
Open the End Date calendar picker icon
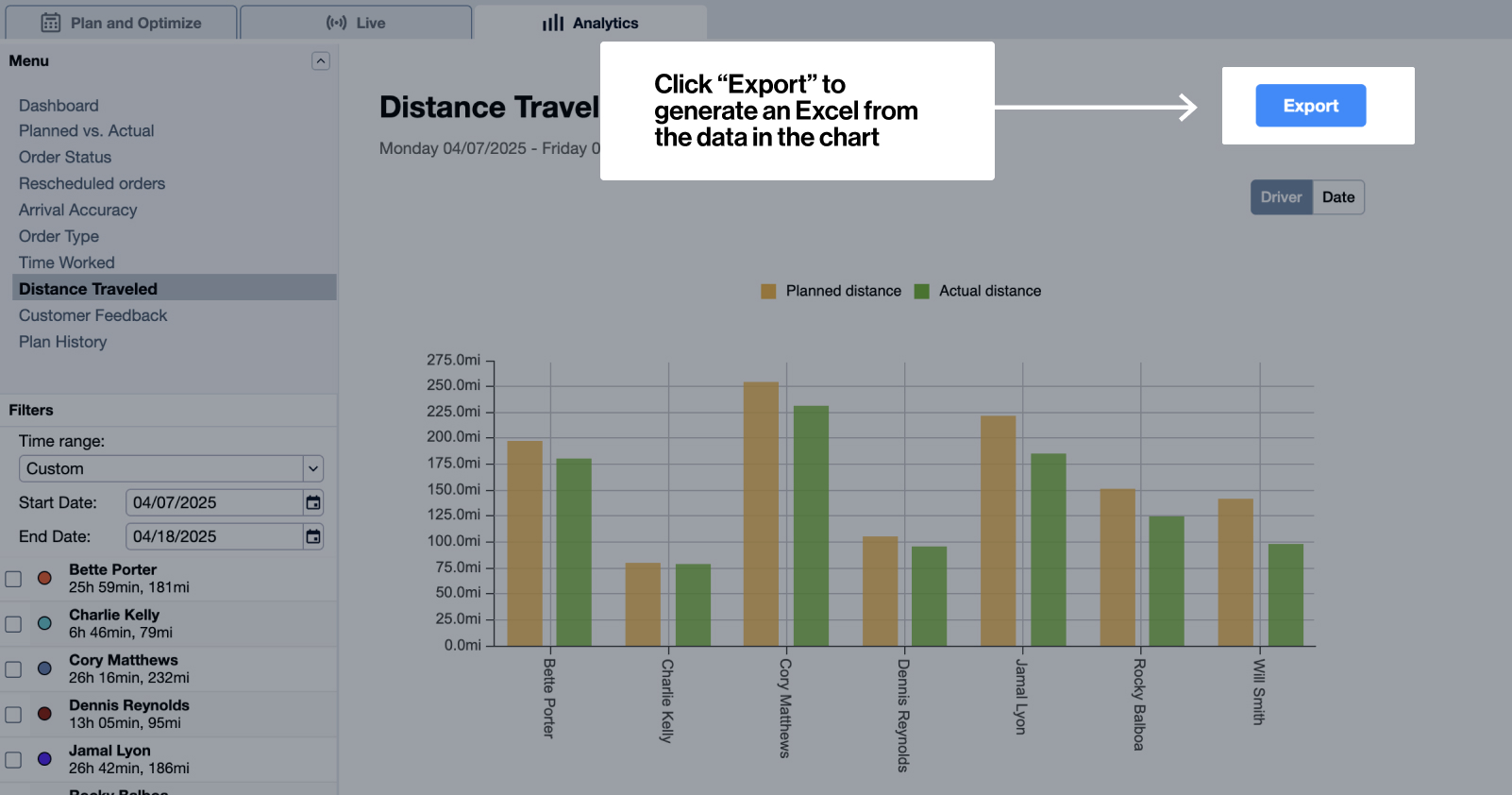(313, 536)
